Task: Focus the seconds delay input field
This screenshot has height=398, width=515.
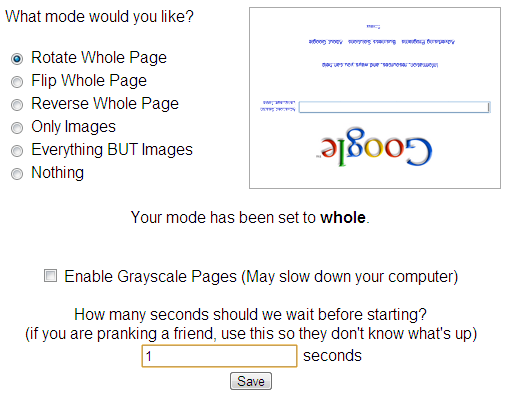Action: click(219, 356)
